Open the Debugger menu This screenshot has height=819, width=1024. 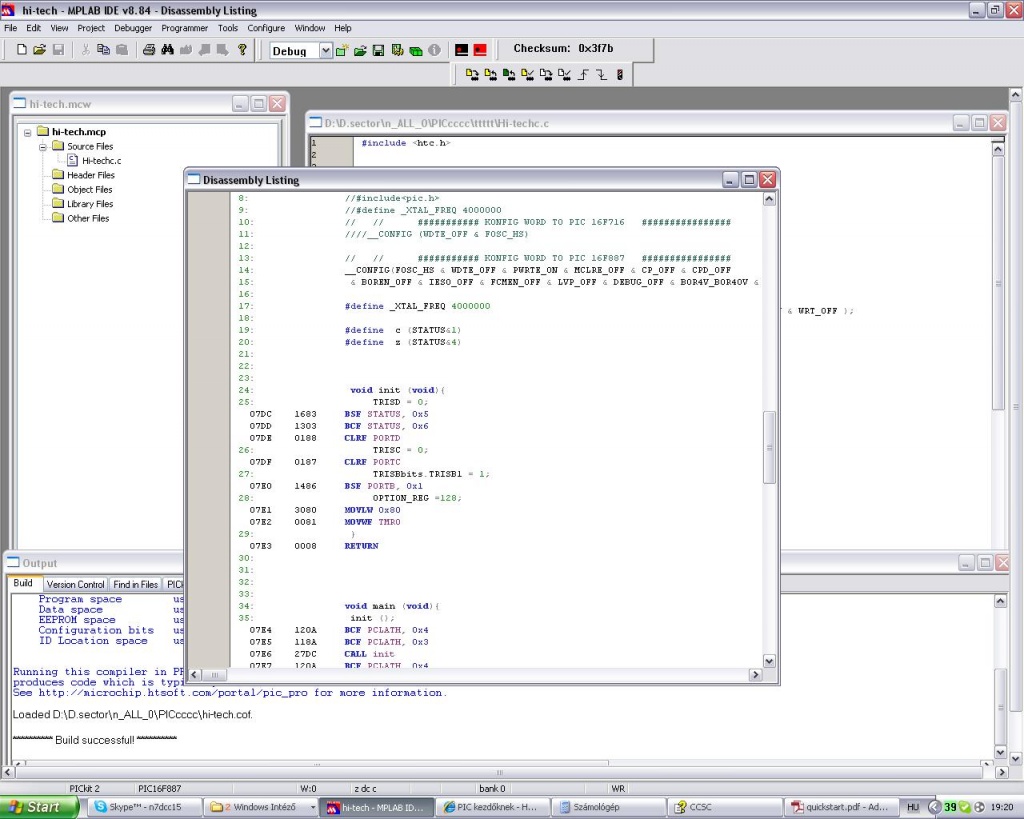(132, 28)
